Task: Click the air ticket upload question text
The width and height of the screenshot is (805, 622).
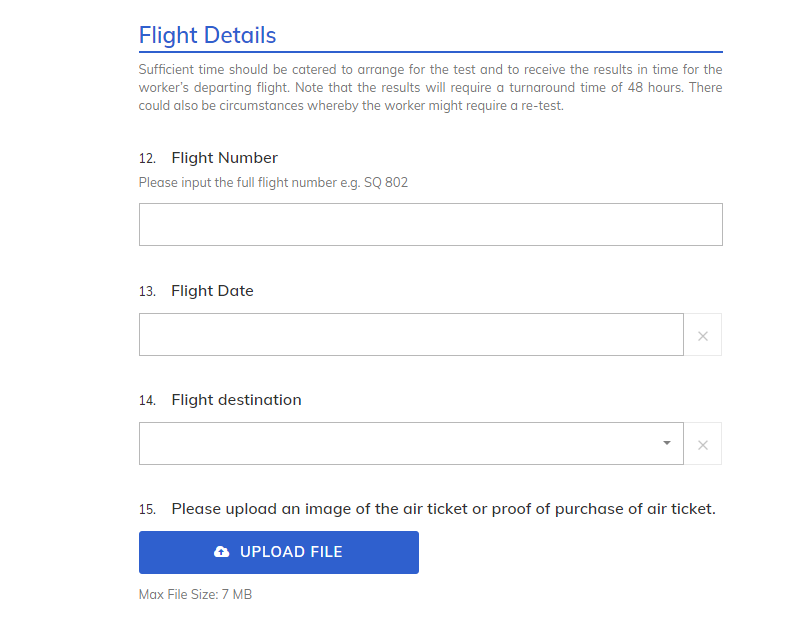Action: pos(443,509)
